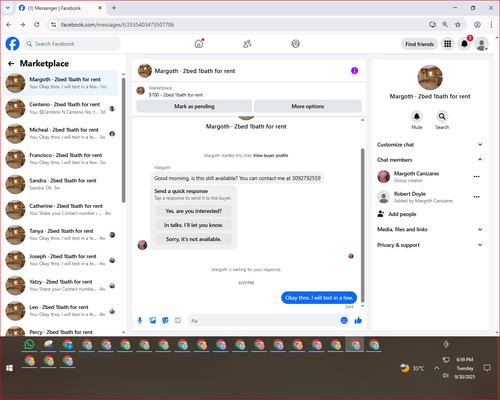Expand Customize chat section

pyautogui.click(x=430, y=145)
